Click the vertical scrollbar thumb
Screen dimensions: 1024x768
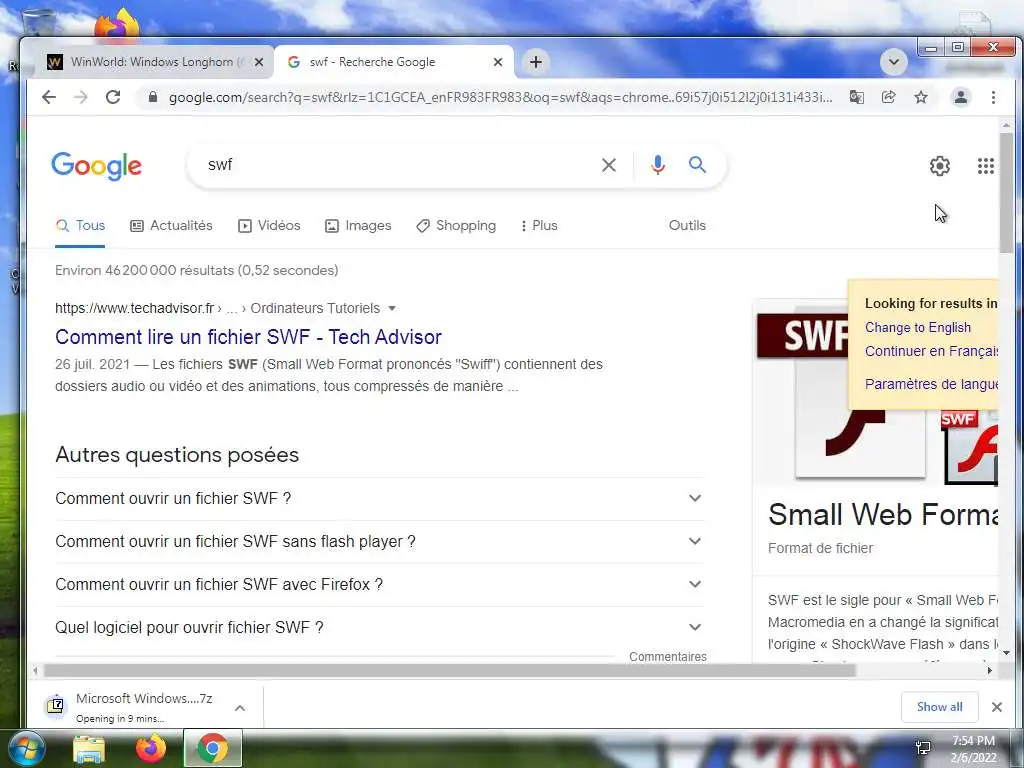pos(1006,193)
